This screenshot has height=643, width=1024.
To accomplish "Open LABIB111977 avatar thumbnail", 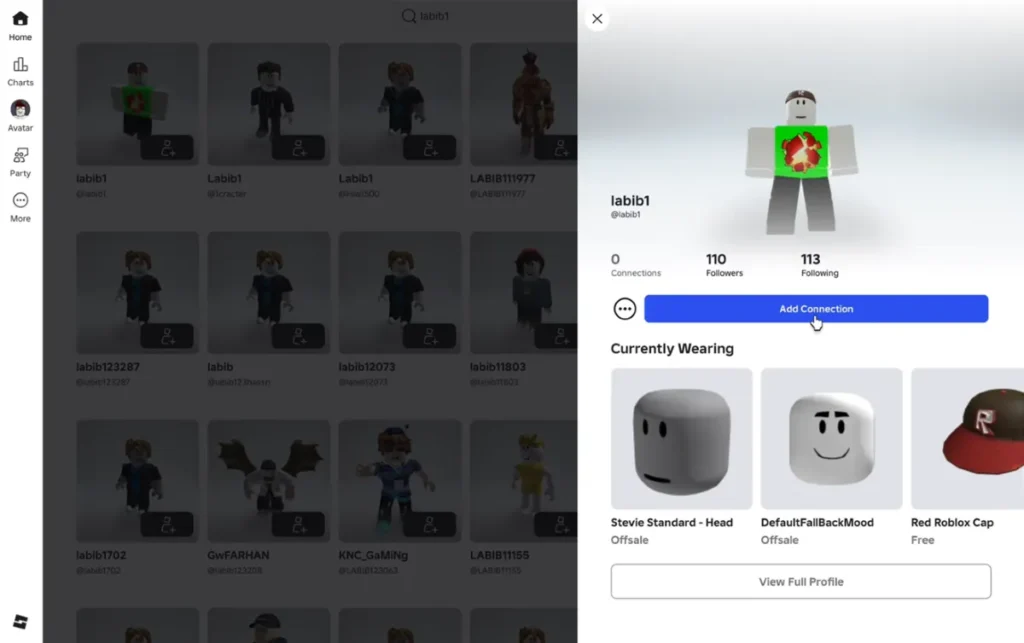I will 524,104.
